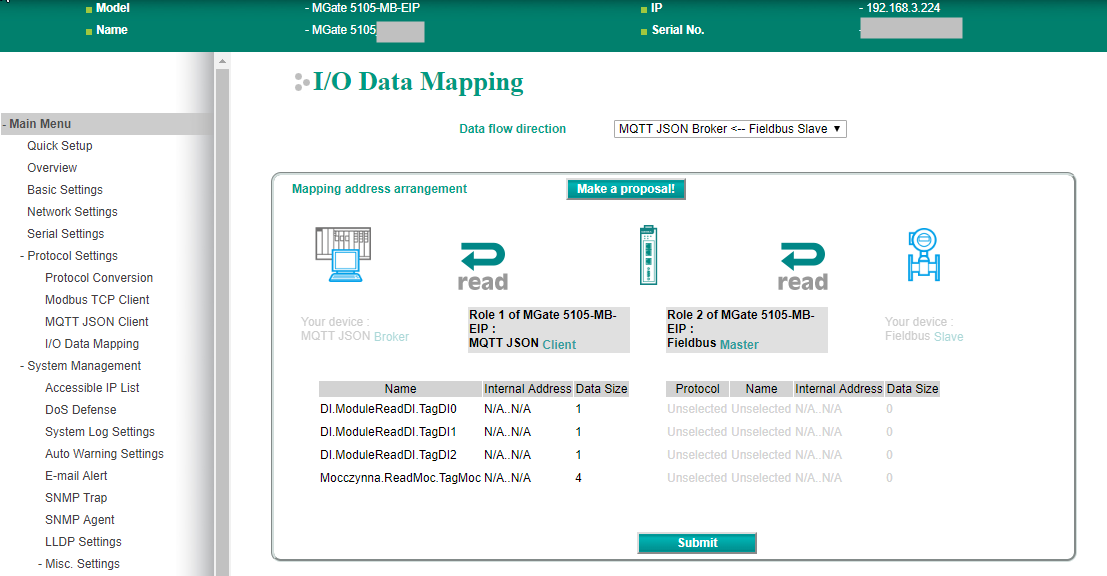Viewport: 1107px width, 576px height.
Task: Click the sidebar scrollbar up arrow
Action: 222,62
